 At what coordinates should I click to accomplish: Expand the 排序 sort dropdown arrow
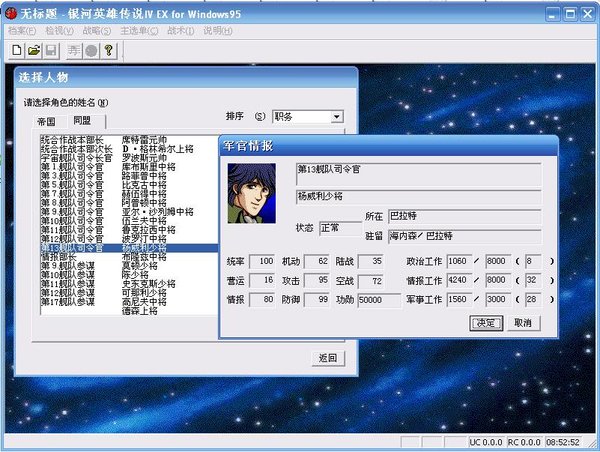pyautogui.click(x=337, y=117)
